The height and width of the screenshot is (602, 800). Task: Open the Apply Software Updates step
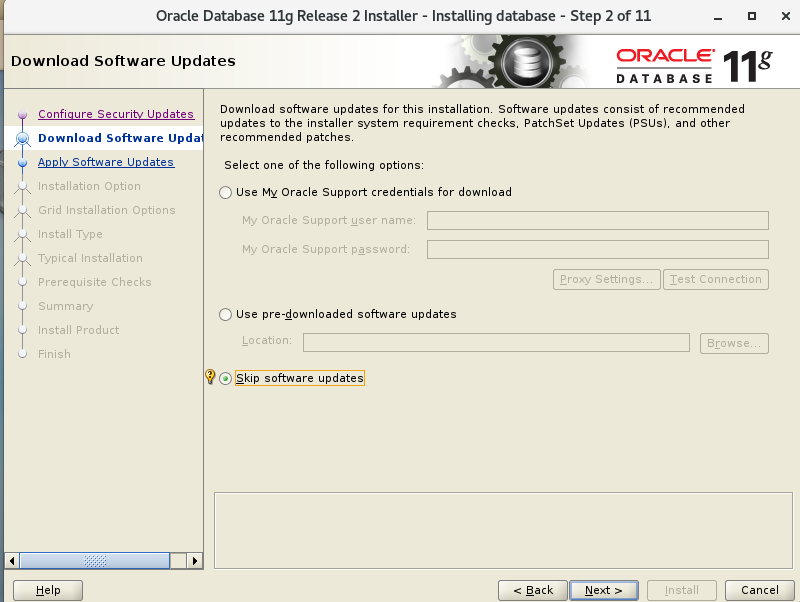tap(105, 162)
